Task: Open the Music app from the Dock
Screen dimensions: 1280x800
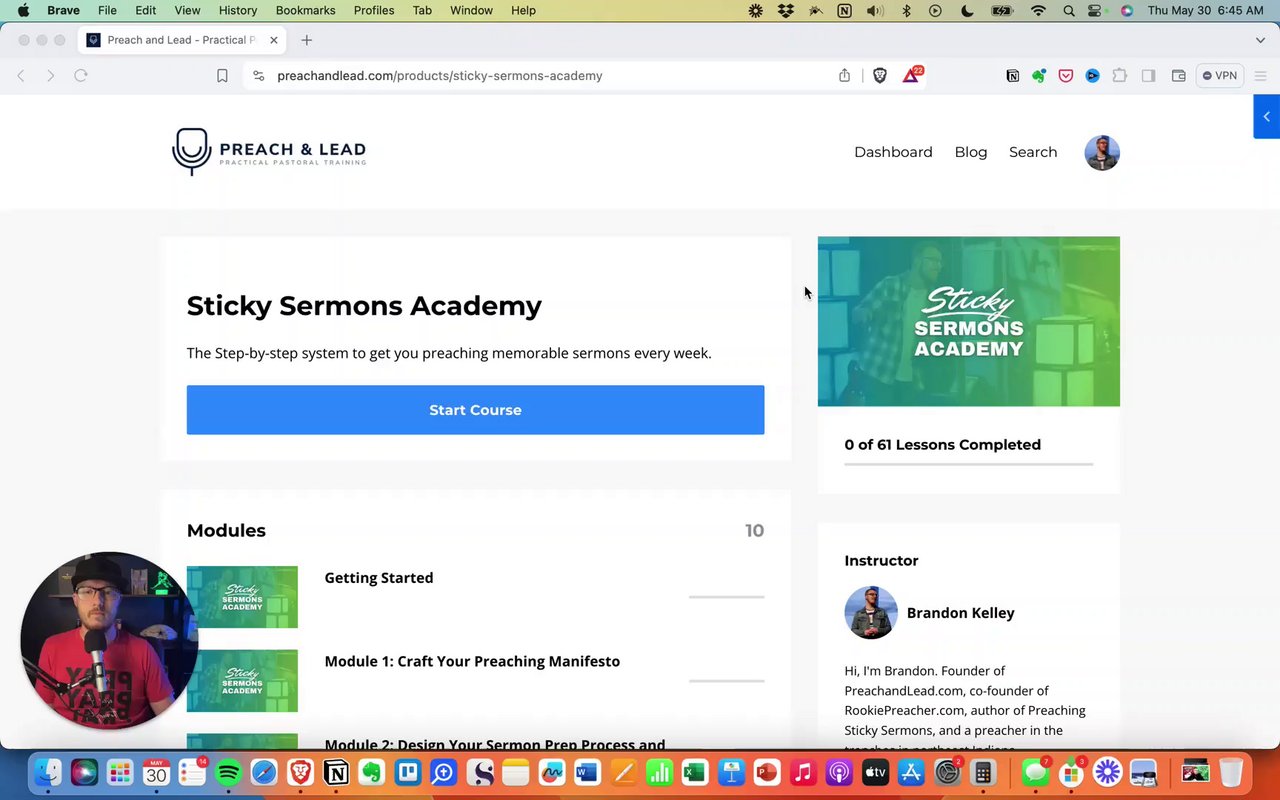Action: (x=803, y=773)
